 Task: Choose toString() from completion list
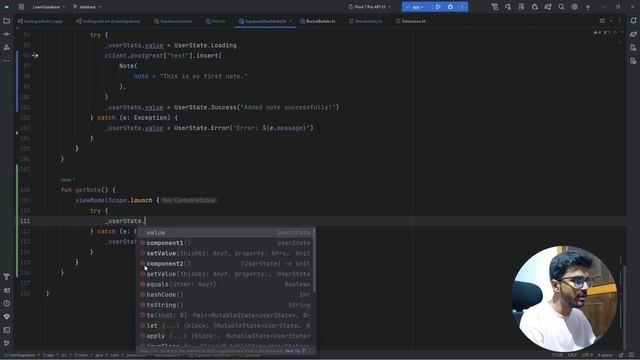pos(225,305)
